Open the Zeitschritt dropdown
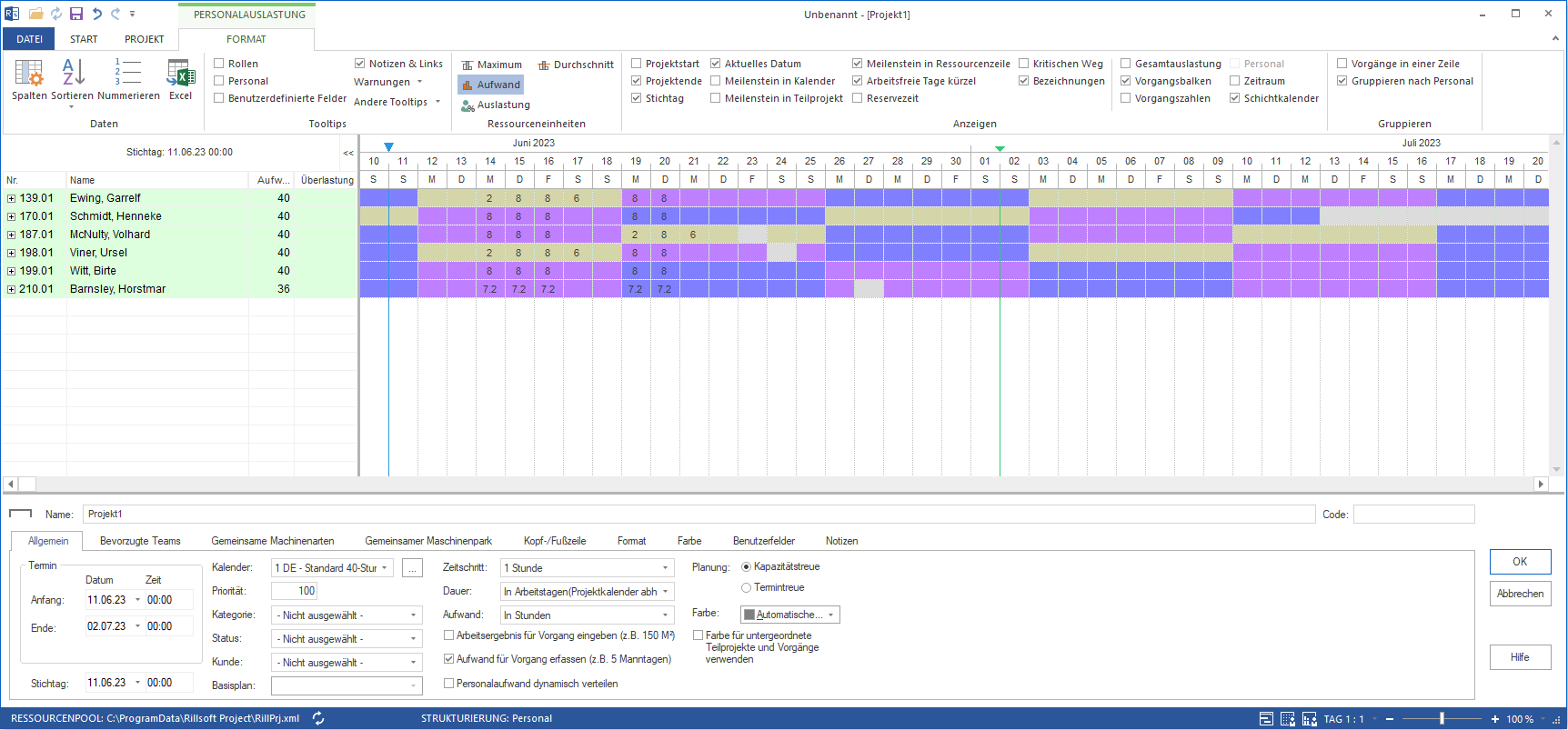The image size is (1568, 730). [665, 568]
